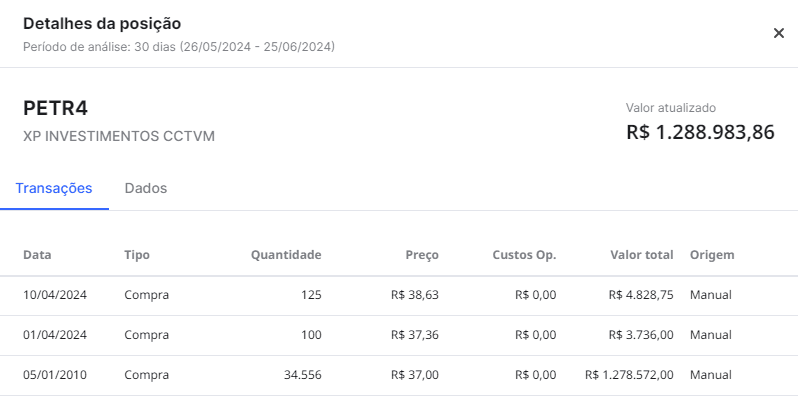The width and height of the screenshot is (798, 396).
Task: Click the R$ 38,63 price cell
Action: 415,295
